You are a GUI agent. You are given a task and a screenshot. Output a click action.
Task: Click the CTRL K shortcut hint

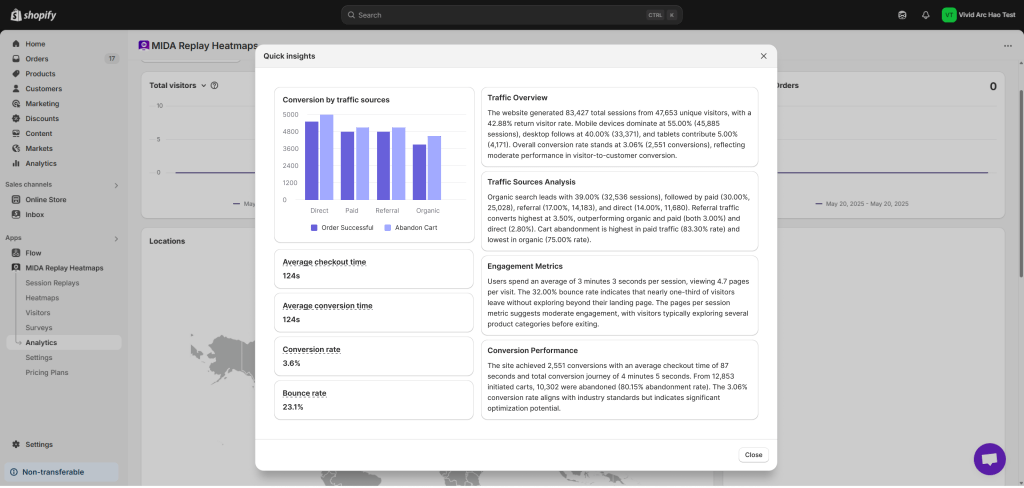[662, 15]
